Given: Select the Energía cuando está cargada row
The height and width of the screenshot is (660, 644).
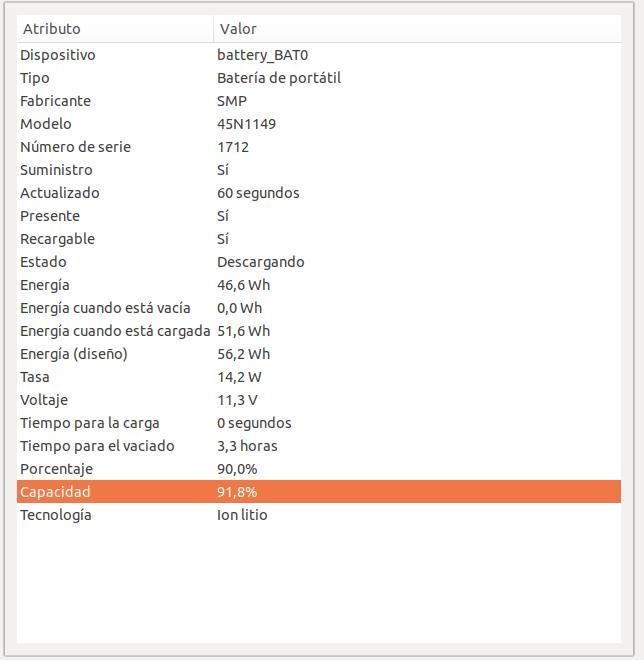Looking at the screenshot, I should (319, 331).
